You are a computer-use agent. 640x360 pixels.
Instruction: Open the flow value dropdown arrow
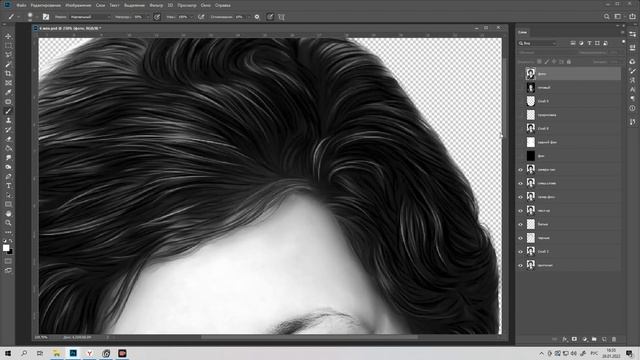coord(192,17)
